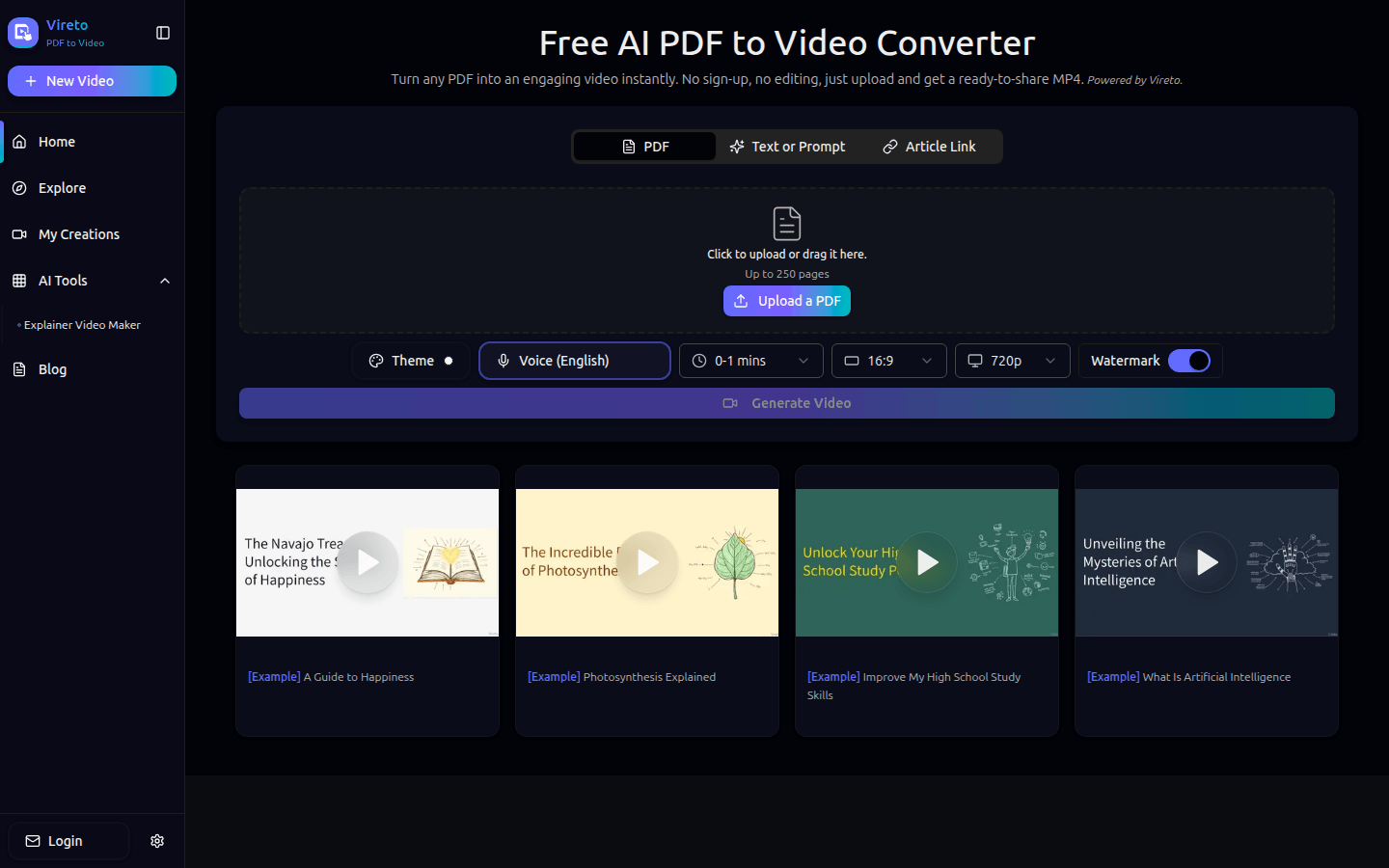The width and height of the screenshot is (1389, 868).
Task: Switch to the PDF tab
Action: click(645, 147)
